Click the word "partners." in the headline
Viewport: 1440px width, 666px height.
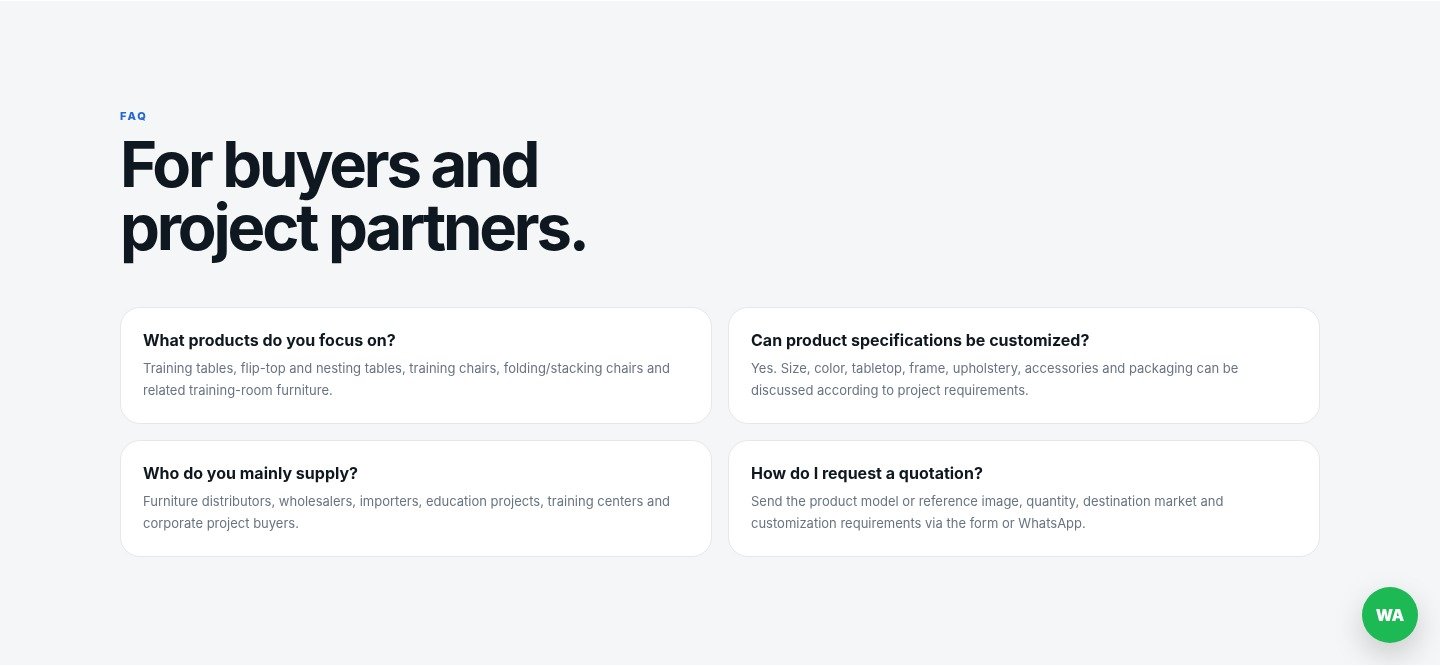[x=457, y=230]
